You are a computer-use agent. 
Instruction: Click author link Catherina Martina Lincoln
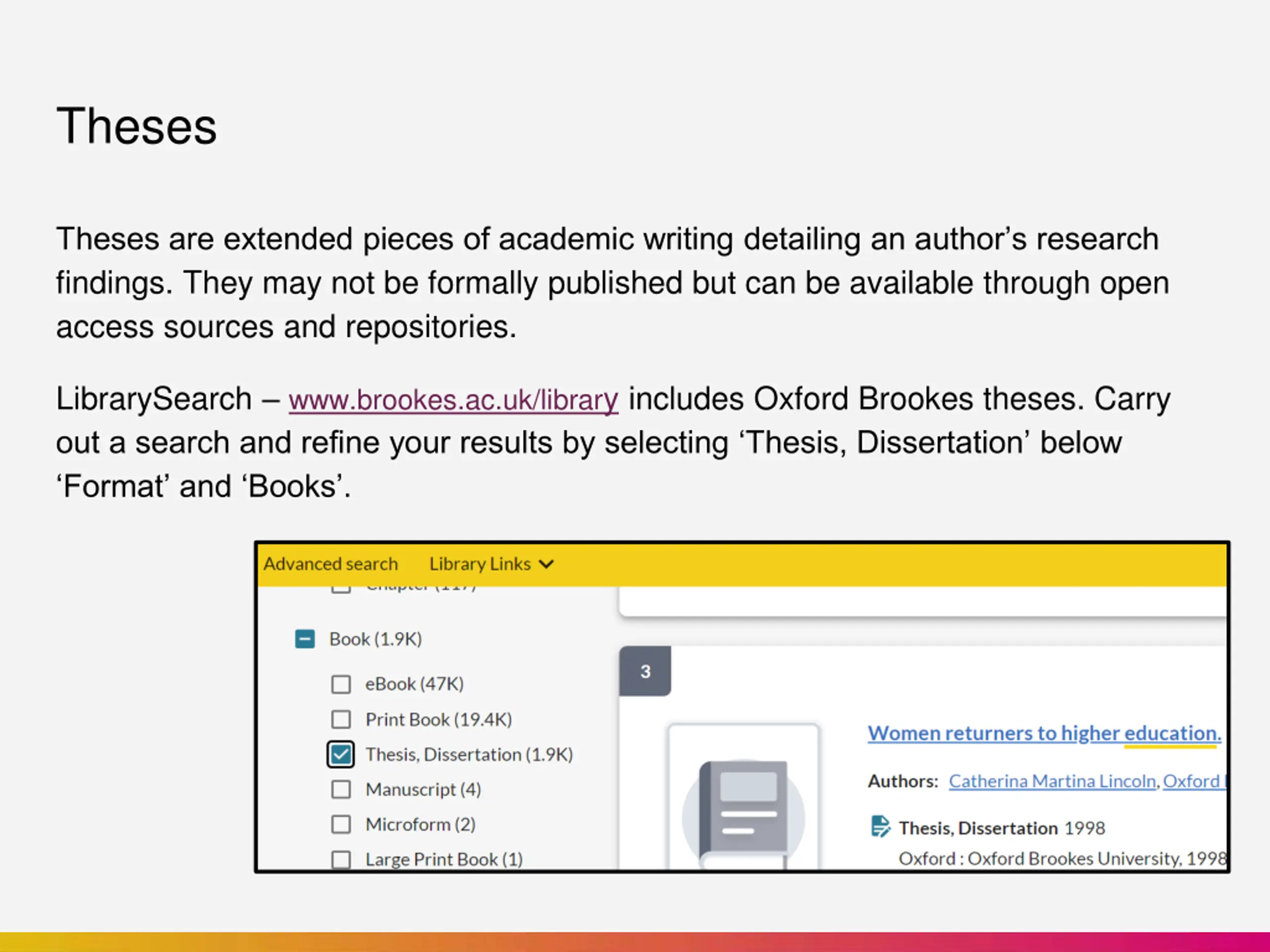[1052, 781]
